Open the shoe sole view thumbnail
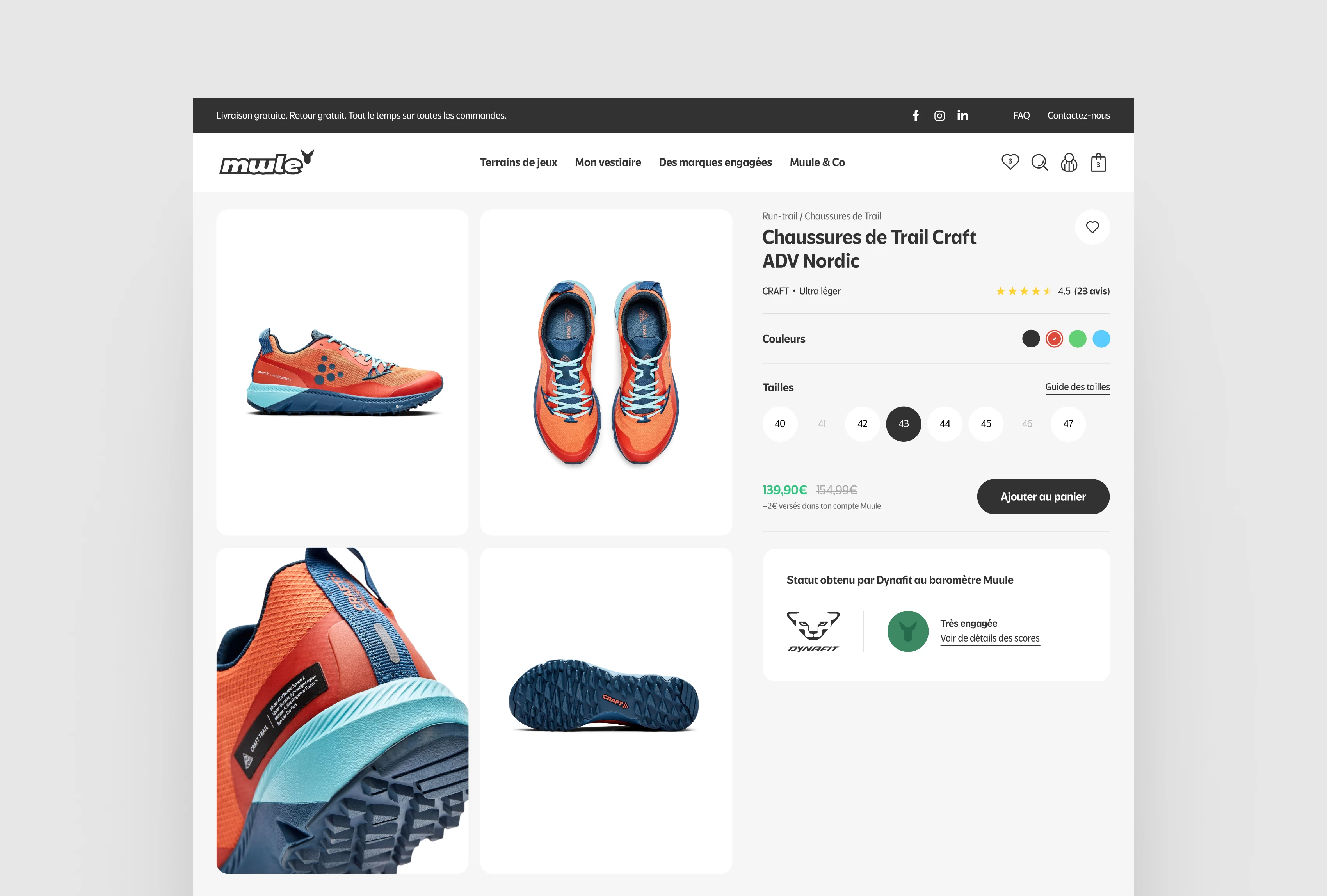The image size is (1327, 896). click(x=606, y=710)
